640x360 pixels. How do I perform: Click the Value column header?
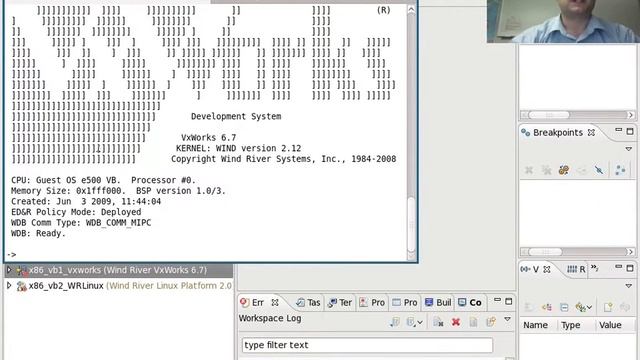pyautogui.click(x=610, y=325)
